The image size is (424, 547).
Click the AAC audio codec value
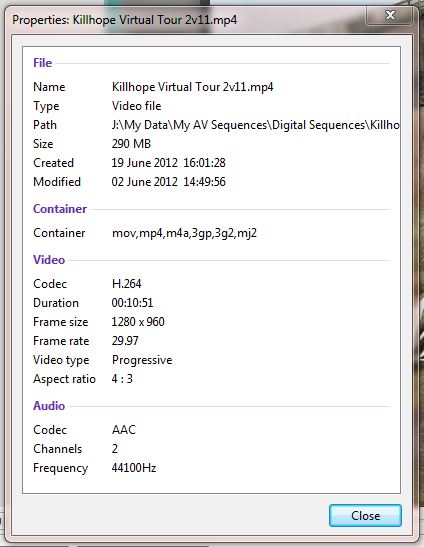pyautogui.click(x=124, y=430)
